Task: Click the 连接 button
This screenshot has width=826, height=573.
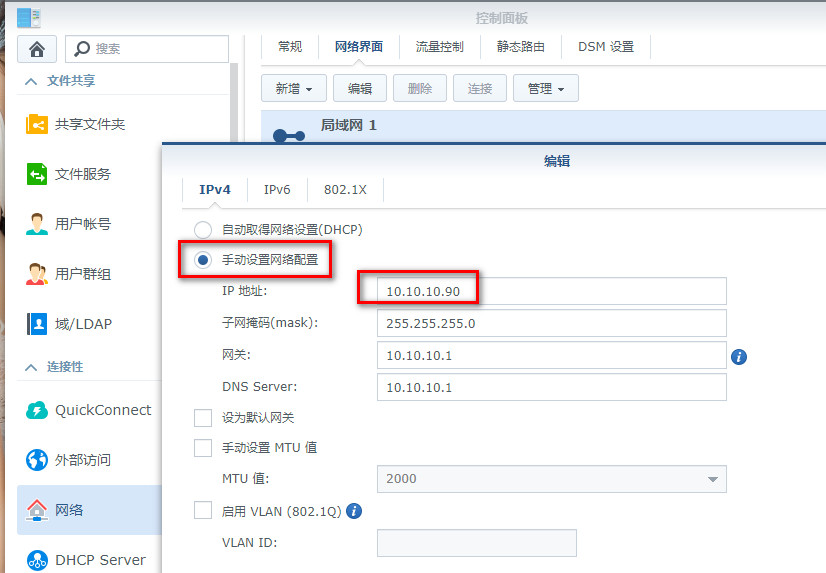Action: 480,88
